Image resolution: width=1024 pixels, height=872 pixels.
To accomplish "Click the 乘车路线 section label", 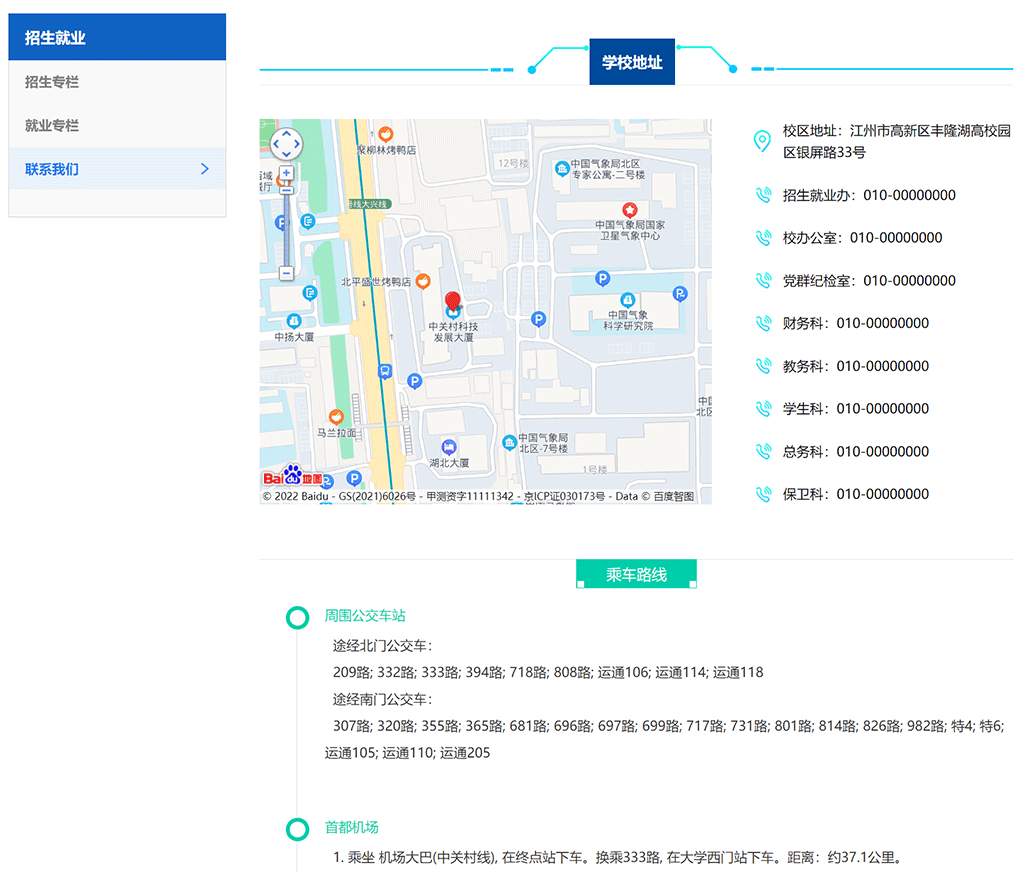I will (x=636, y=574).
